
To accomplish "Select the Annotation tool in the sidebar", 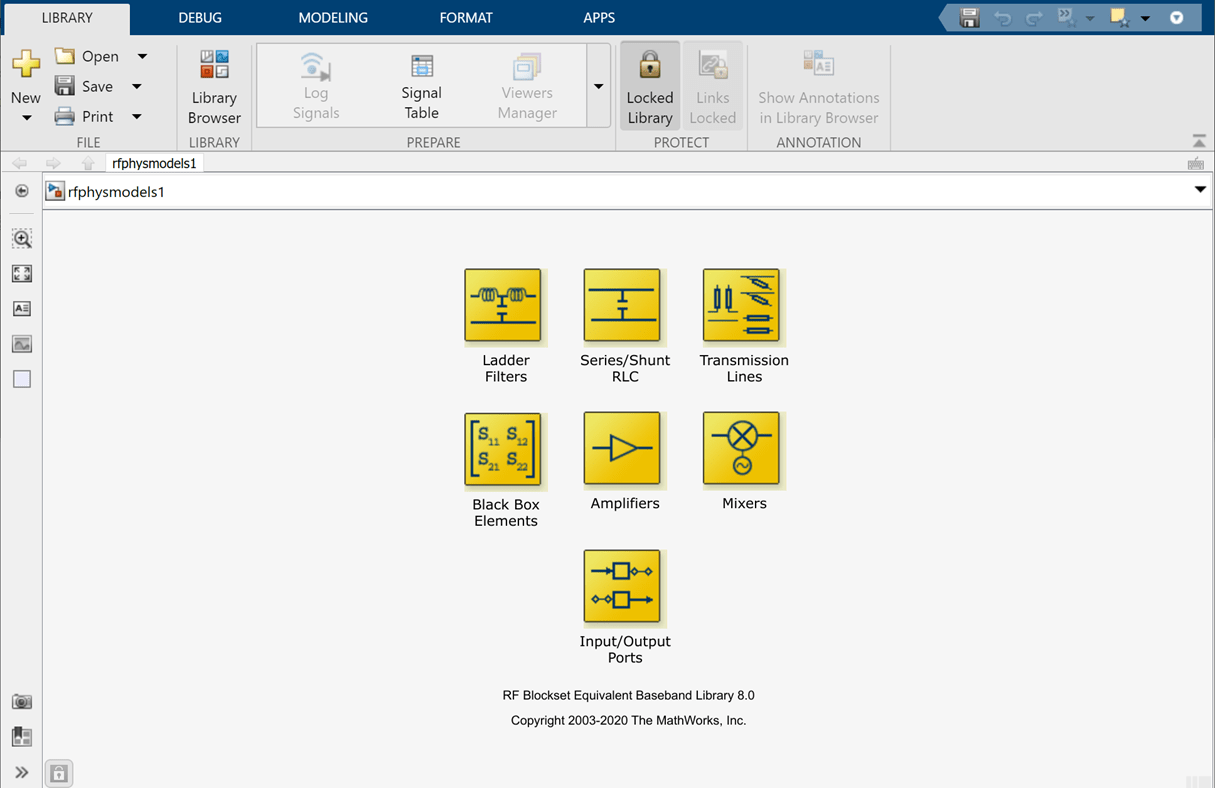I will [x=21, y=308].
